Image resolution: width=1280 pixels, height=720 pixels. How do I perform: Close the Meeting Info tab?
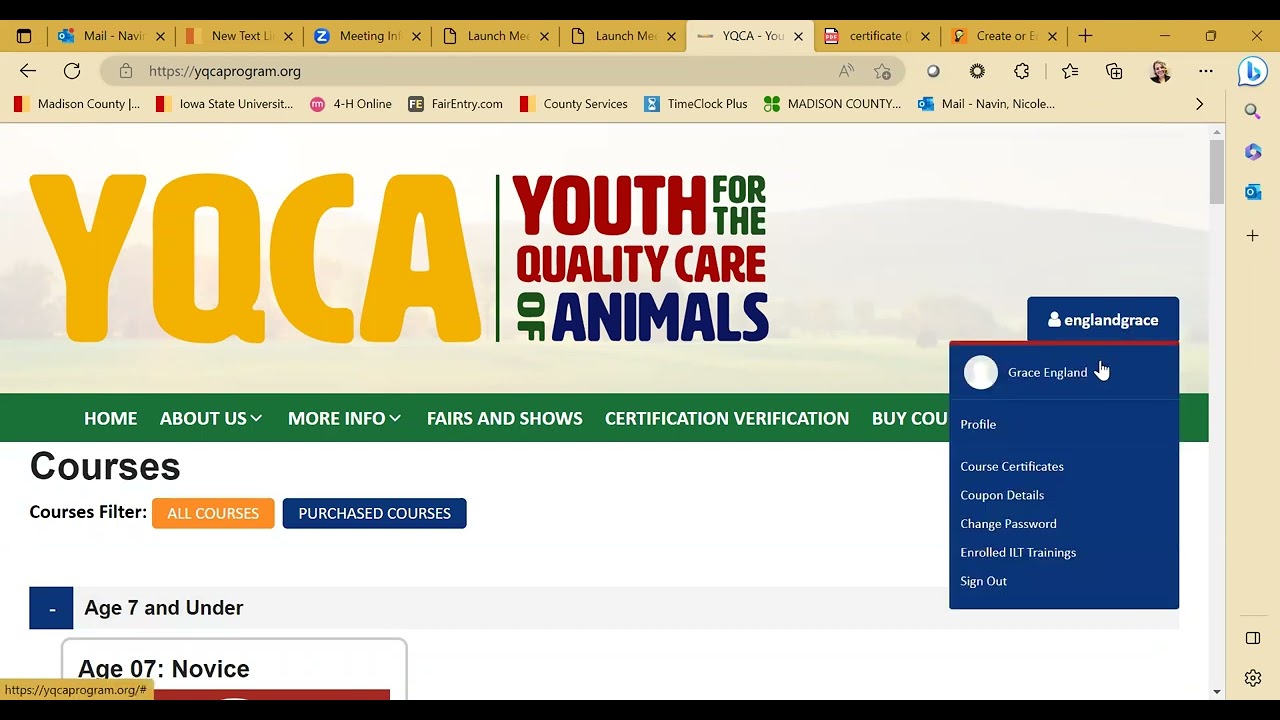point(416,36)
